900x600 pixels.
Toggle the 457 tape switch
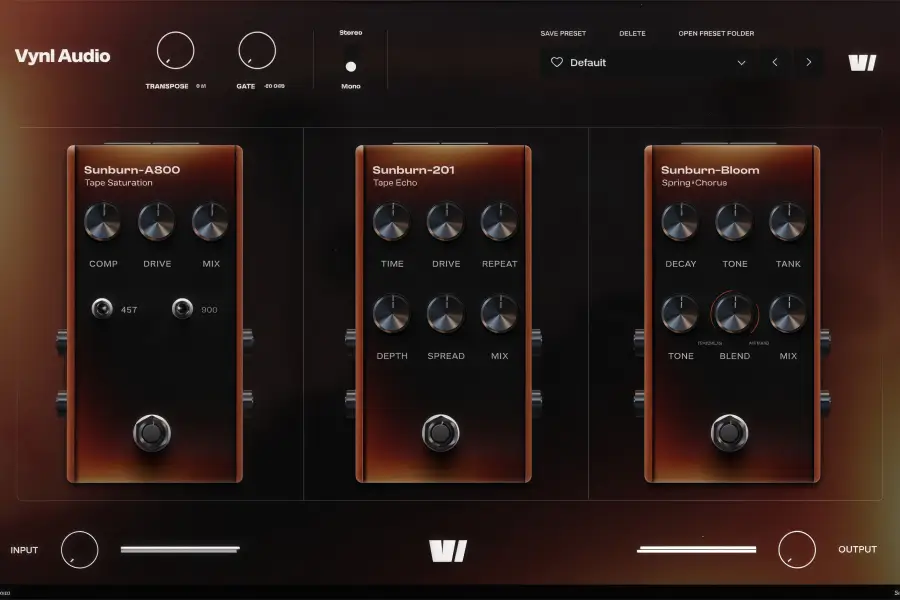pos(102,309)
